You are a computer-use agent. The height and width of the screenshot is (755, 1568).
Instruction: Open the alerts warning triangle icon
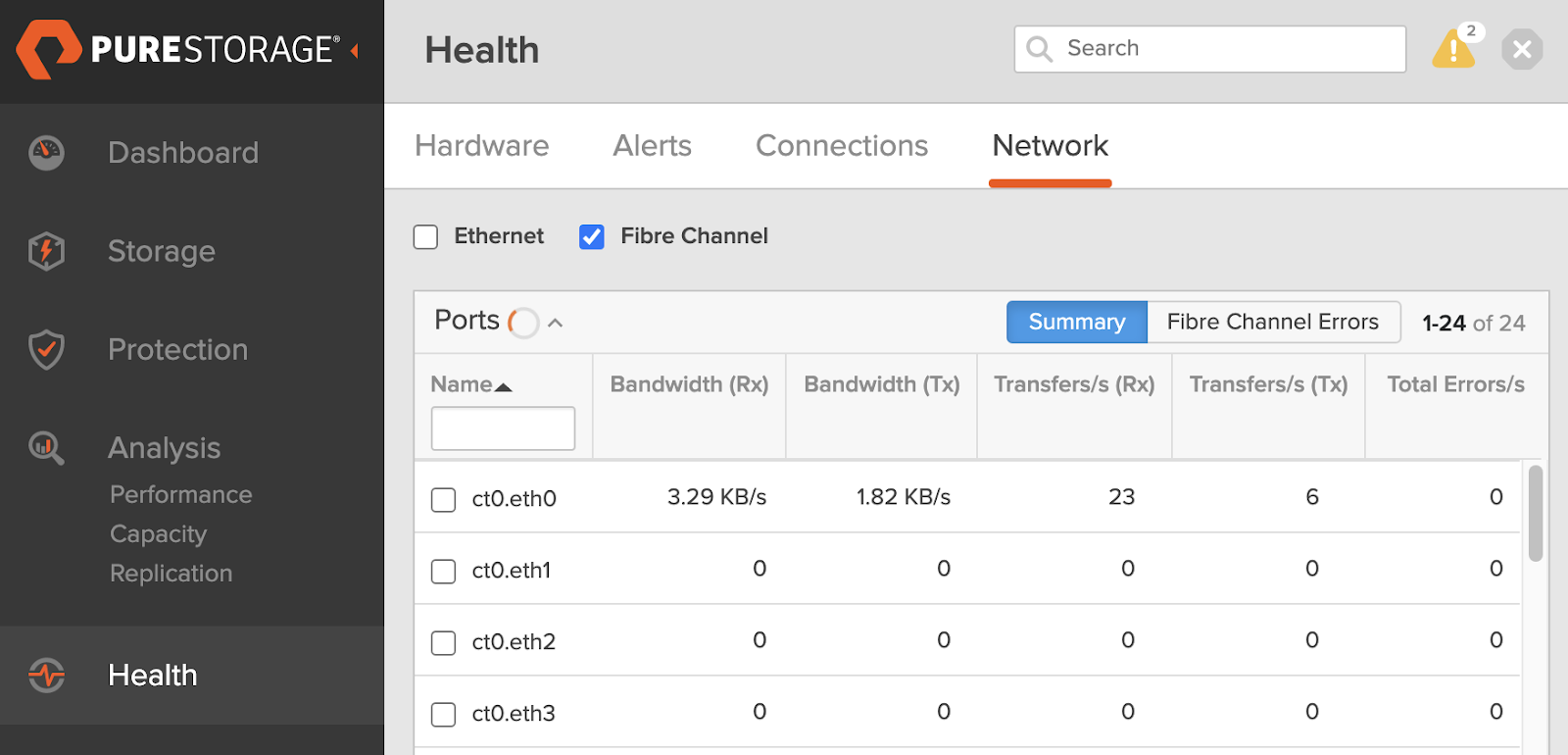[x=1453, y=49]
